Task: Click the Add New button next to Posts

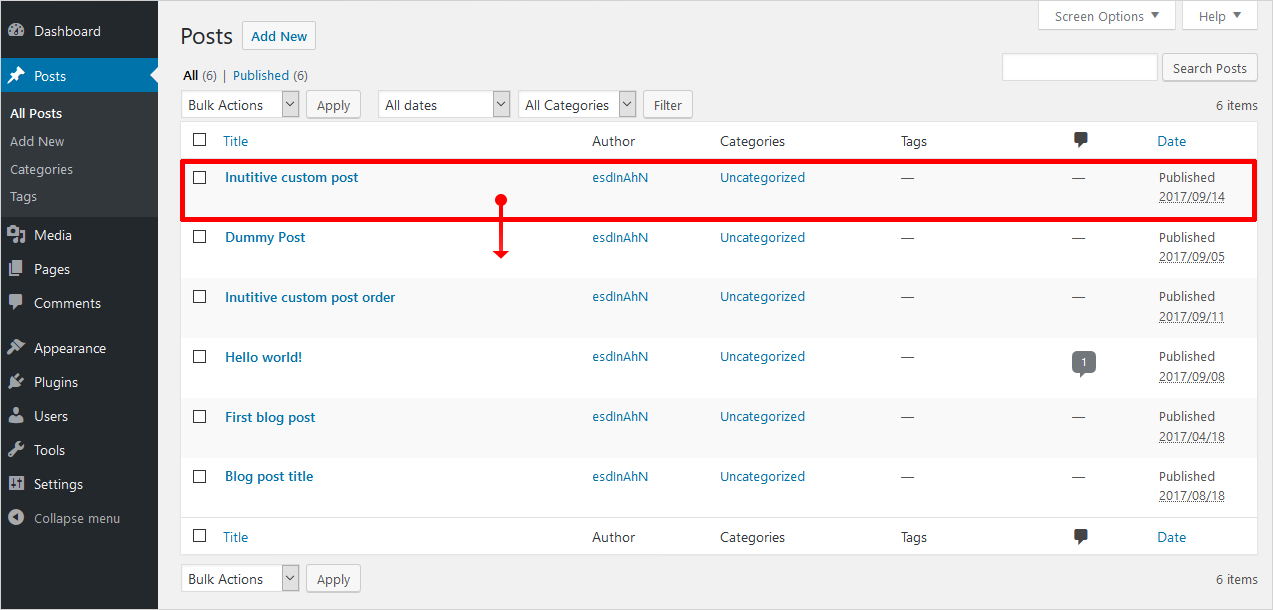Action: tap(279, 36)
